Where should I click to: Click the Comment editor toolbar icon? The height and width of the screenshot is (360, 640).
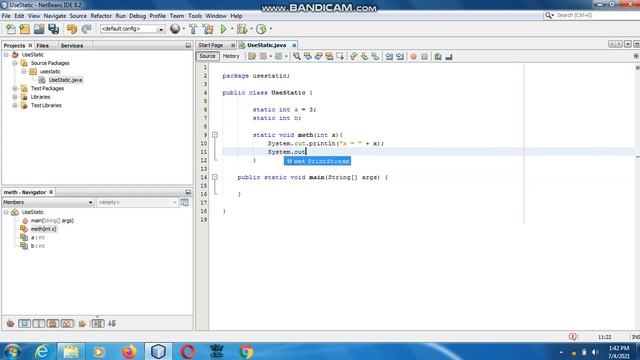pyautogui.click(x=438, y=56)
